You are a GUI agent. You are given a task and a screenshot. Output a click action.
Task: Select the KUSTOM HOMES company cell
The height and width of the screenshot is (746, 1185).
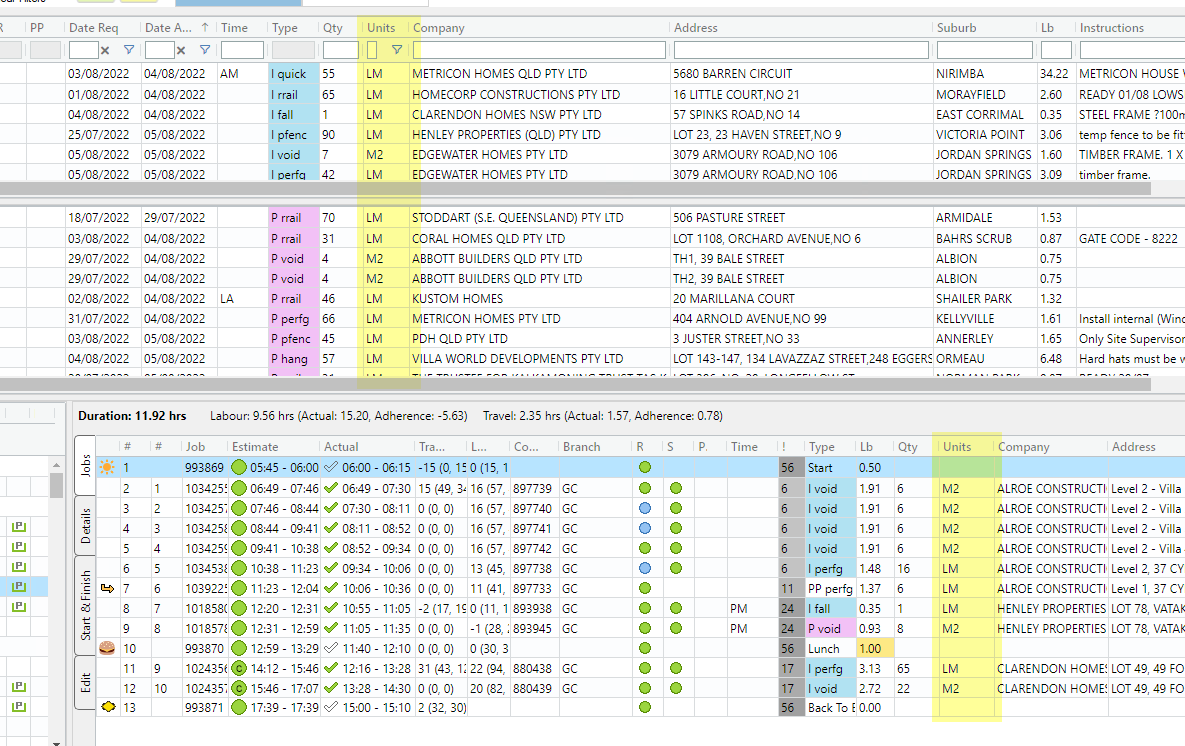tap(540, 299)
